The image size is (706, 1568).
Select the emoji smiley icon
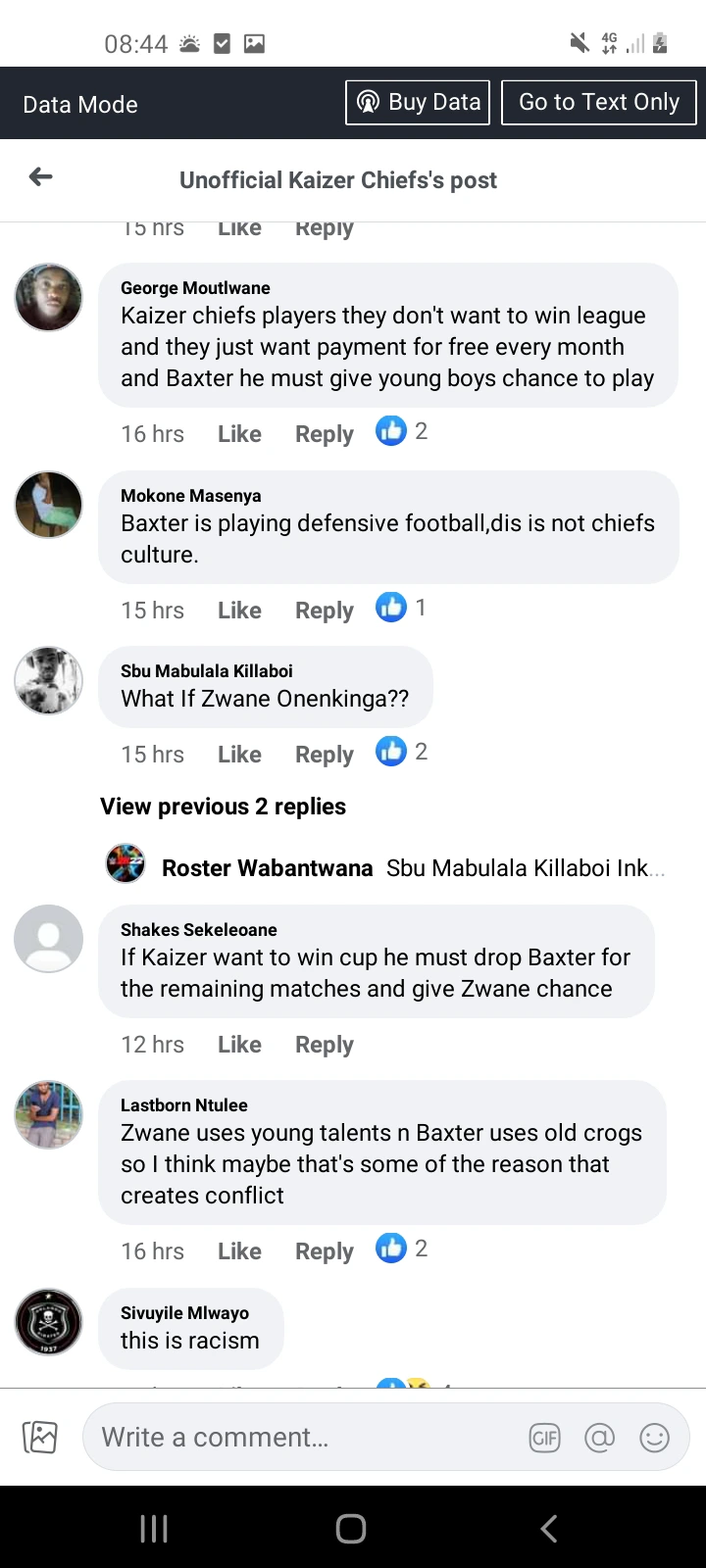pos(655,1437)
